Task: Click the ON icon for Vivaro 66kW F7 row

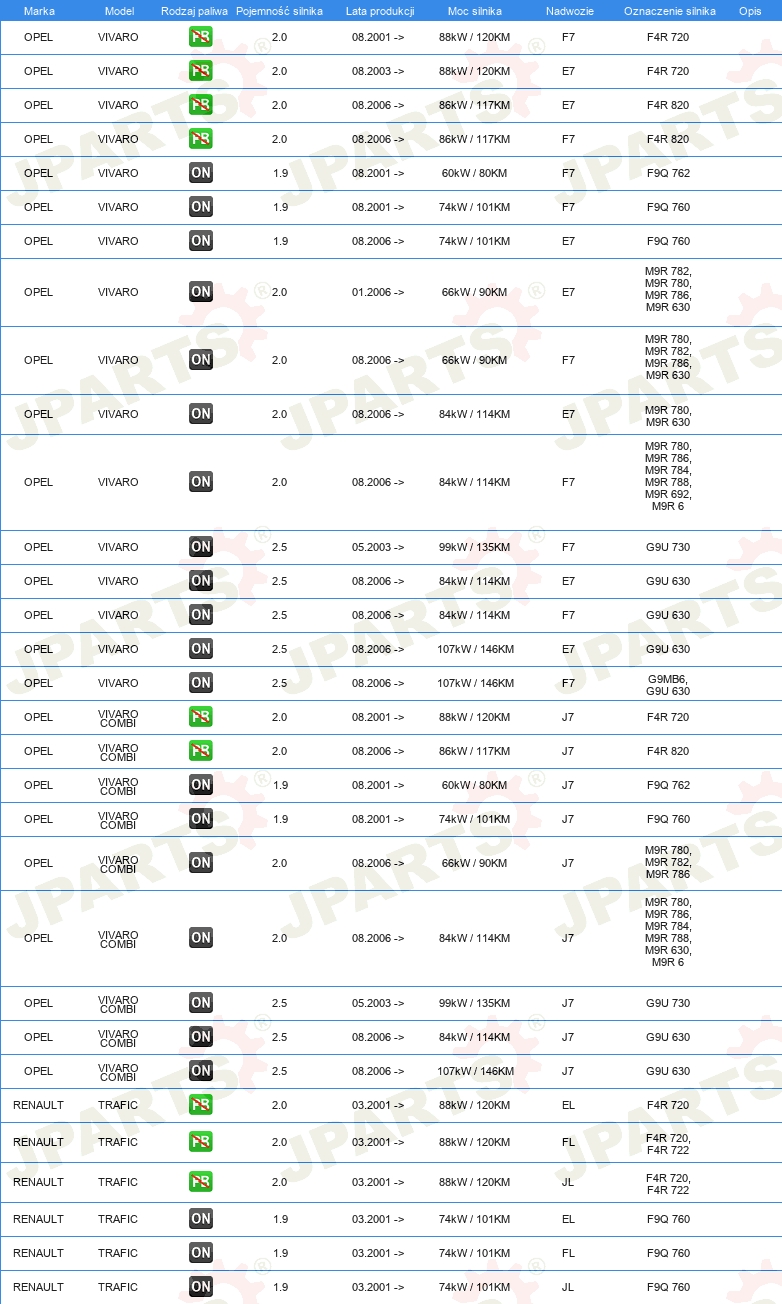Action: coord(201,360)
